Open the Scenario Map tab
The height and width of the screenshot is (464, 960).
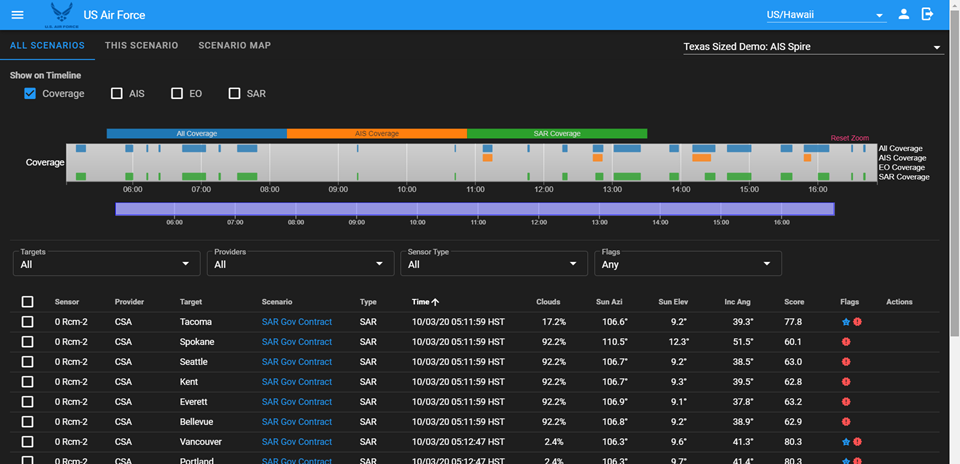pos(234,46)
